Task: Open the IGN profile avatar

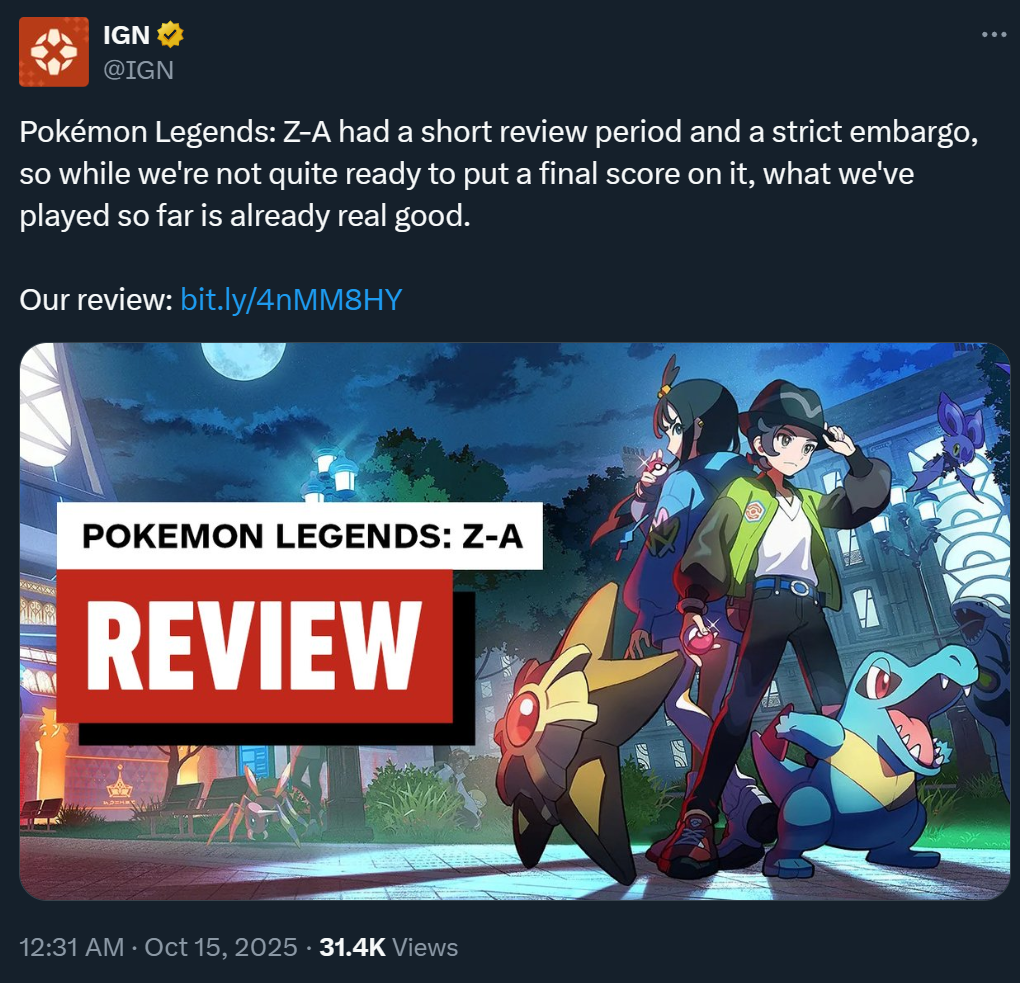Action: 54,52
